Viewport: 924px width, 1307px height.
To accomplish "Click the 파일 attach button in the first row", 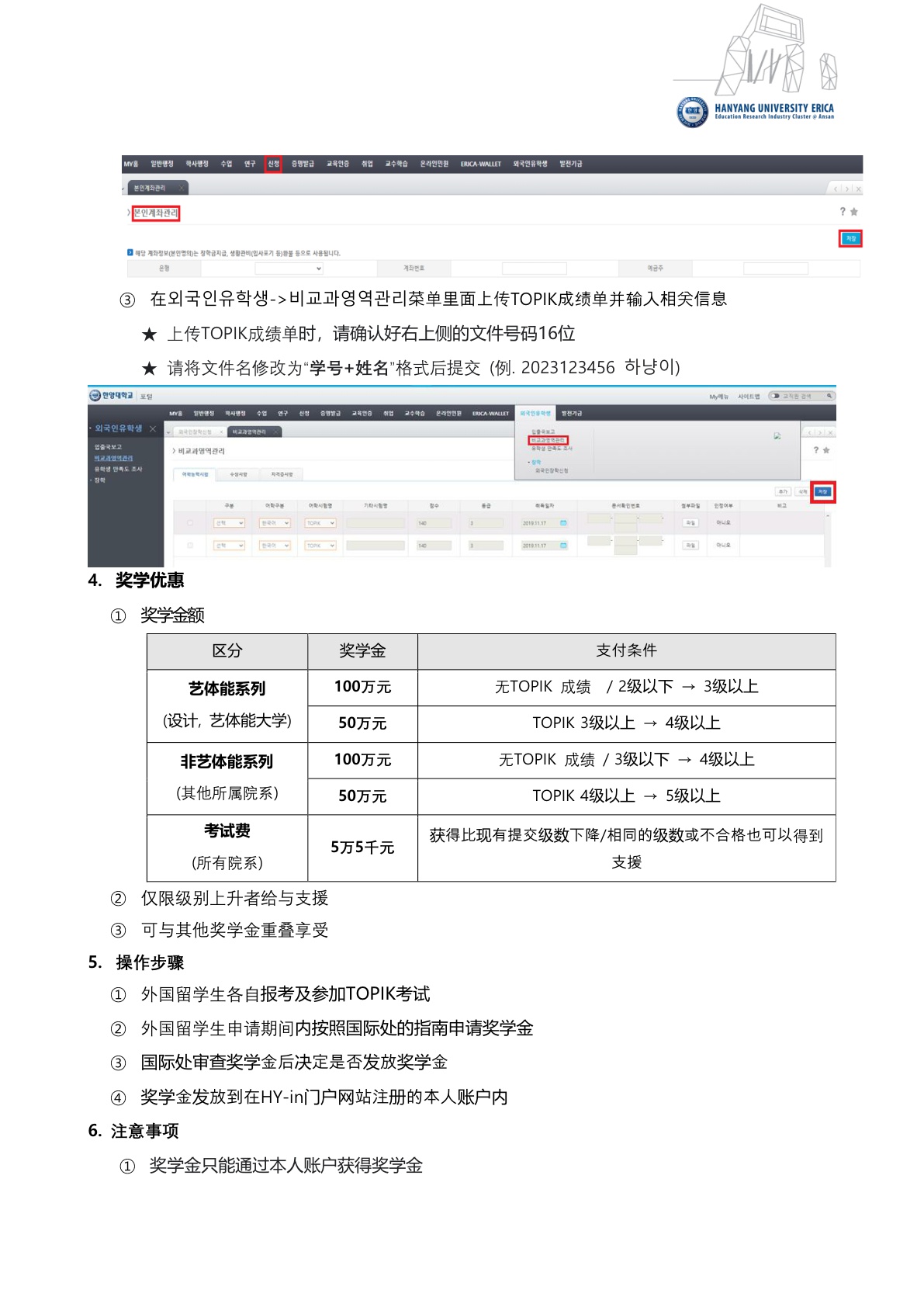I will pyautogui.click(x=690, y=523).
